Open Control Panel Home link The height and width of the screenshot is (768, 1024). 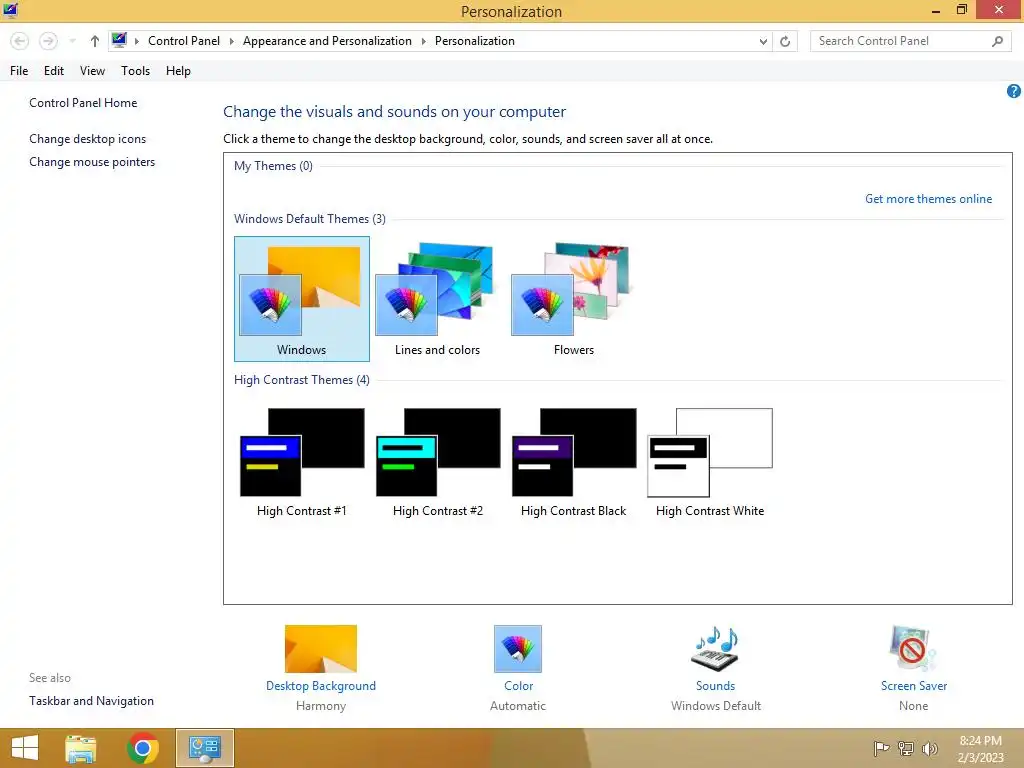click(83, 103)
